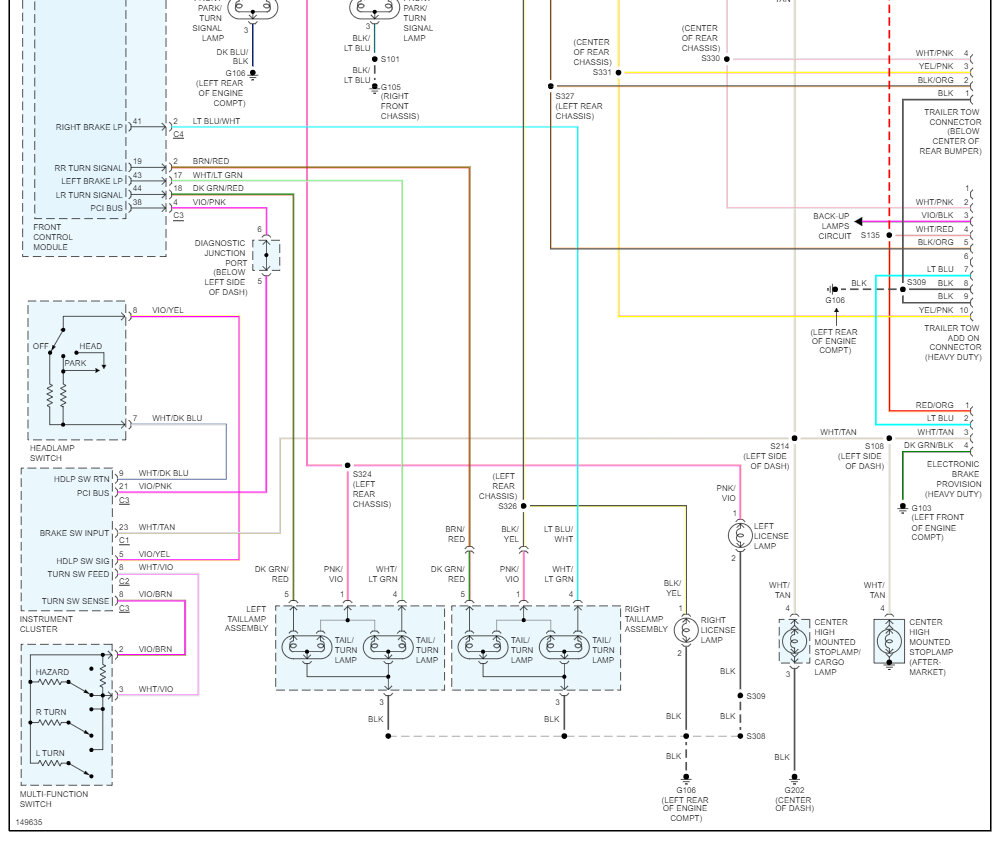Select the S324 splice dot
The height and width of the screenshot is (842, 1006).
348,465
